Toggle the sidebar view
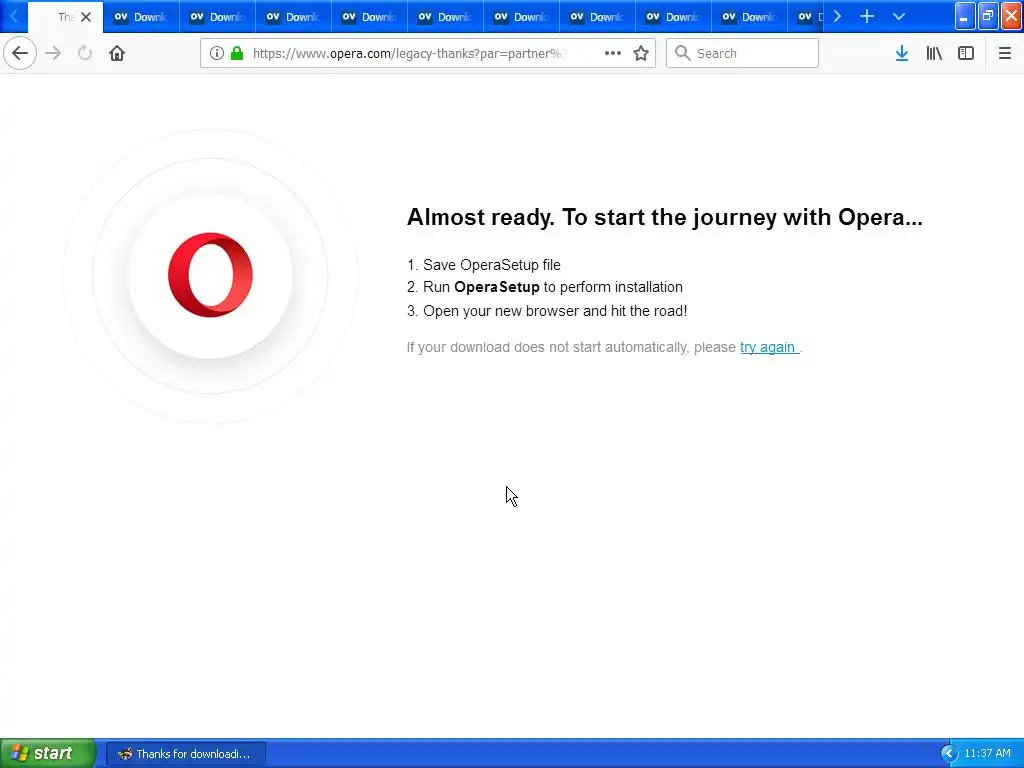 [966, 53]
